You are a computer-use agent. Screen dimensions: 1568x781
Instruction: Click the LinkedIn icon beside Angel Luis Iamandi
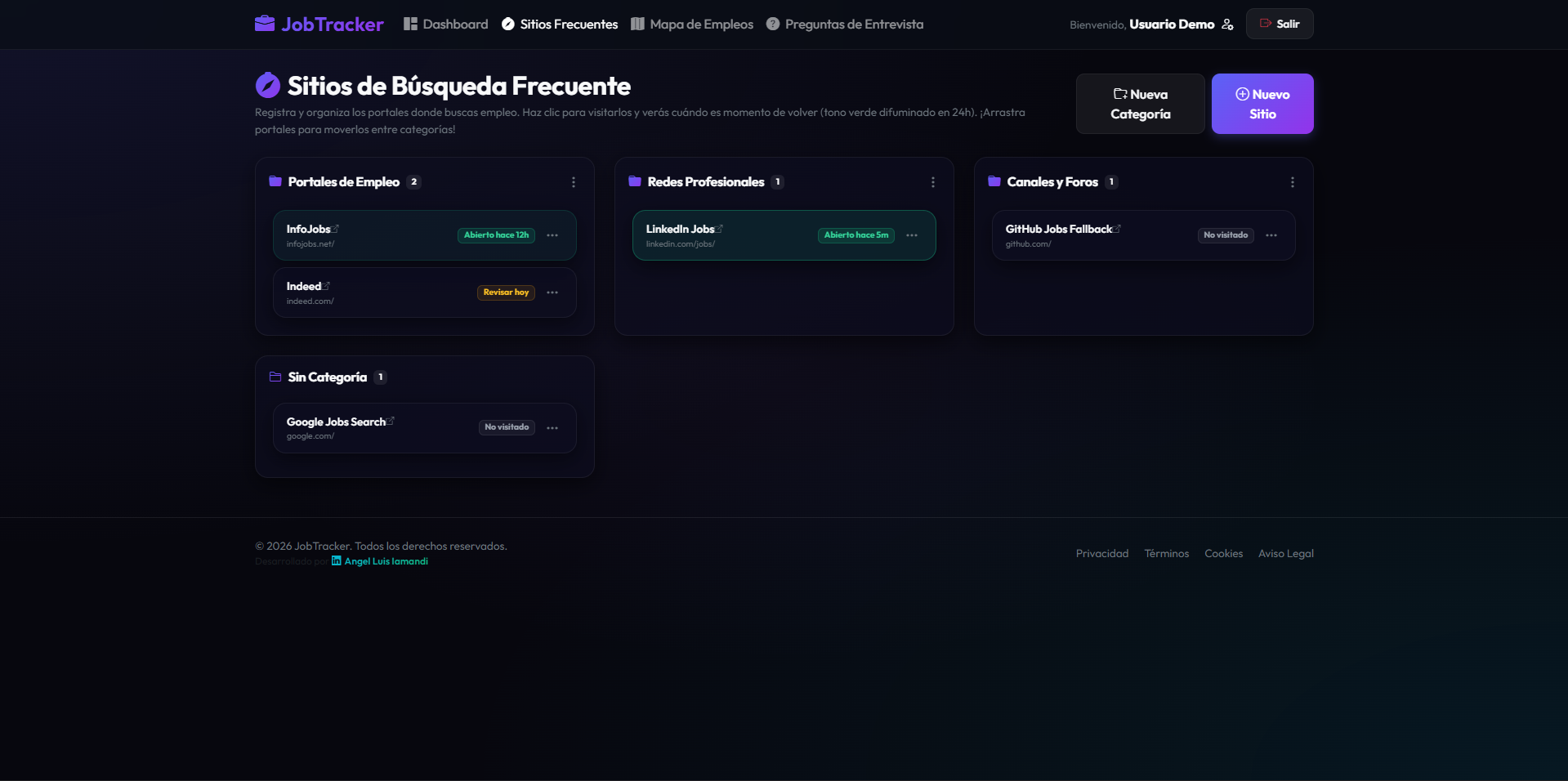point(336,560)
